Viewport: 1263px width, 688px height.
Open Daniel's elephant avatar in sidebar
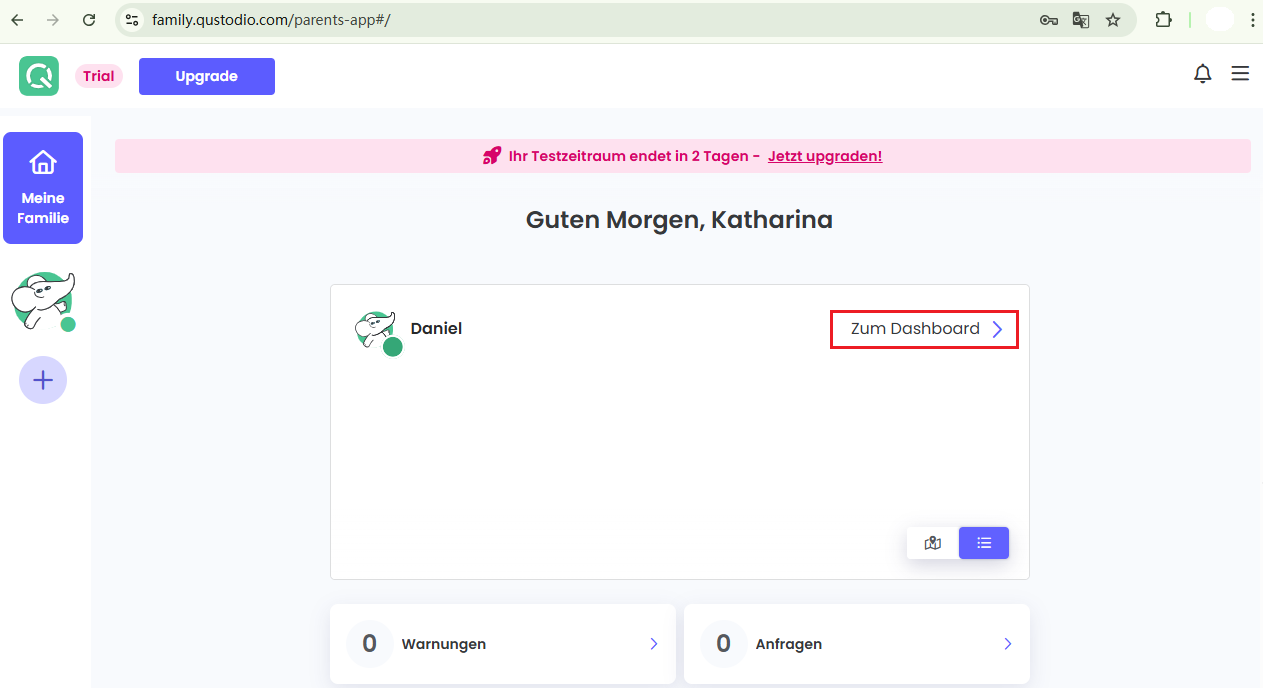pos(43,301)
